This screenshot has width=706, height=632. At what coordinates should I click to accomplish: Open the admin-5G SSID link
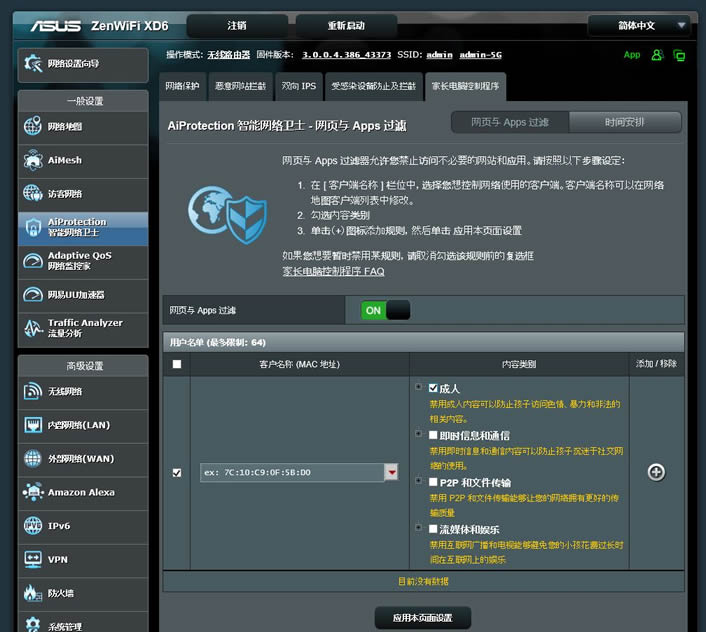[480, 55]
